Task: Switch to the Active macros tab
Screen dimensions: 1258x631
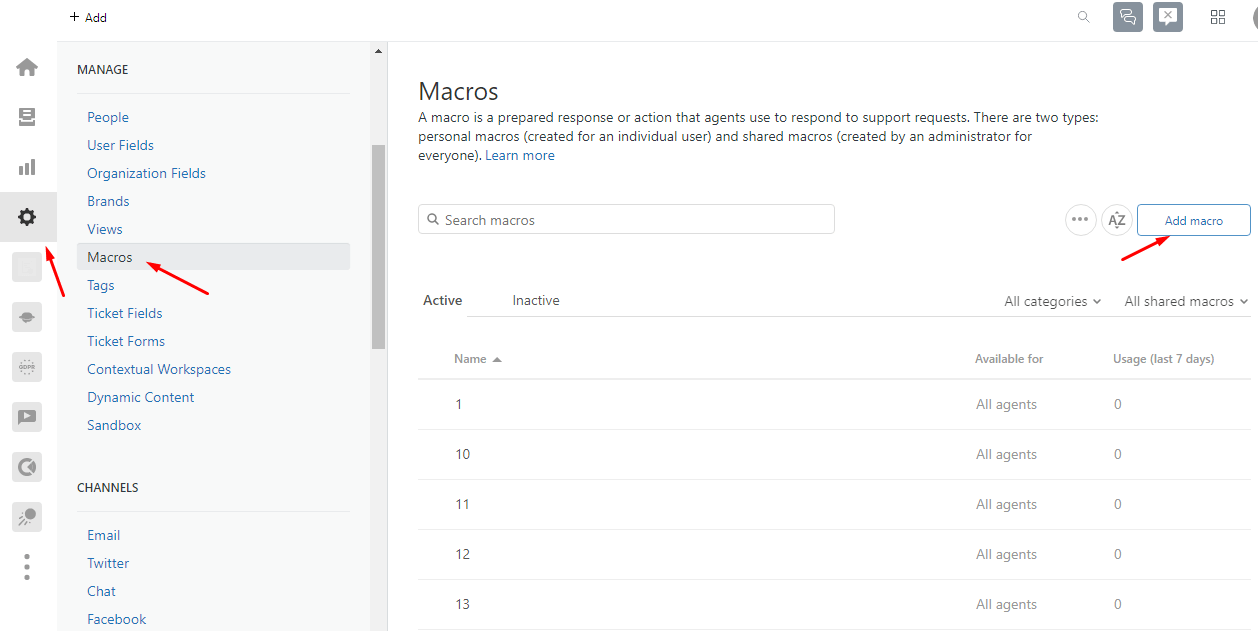Action: (442, 300)
